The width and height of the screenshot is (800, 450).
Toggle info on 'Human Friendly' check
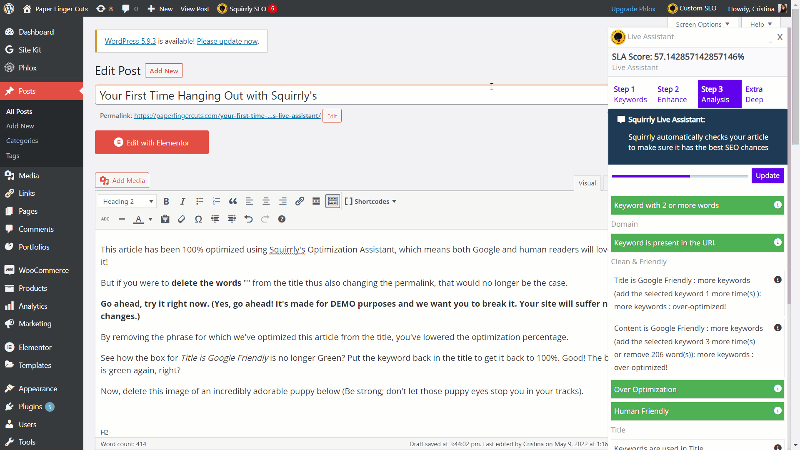click(x=778, y=410)
